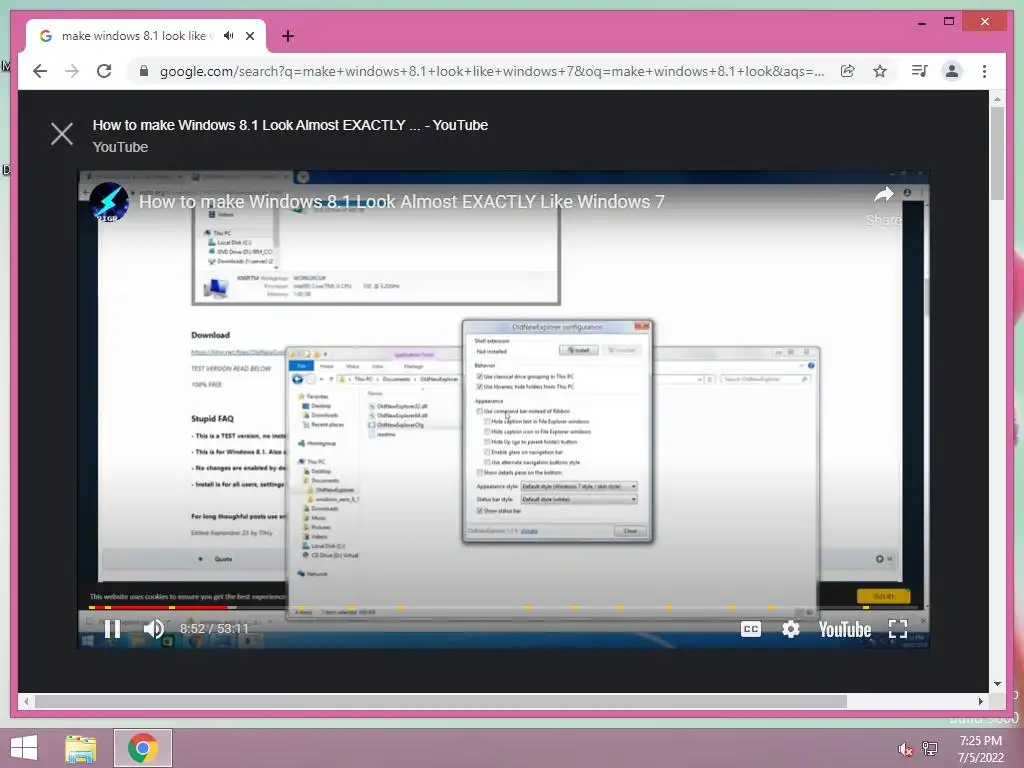The height and width of the screenshot is (768, 1024).
Task: Click the scroll down arrow of page scrollbar
Action: point(997,684)
